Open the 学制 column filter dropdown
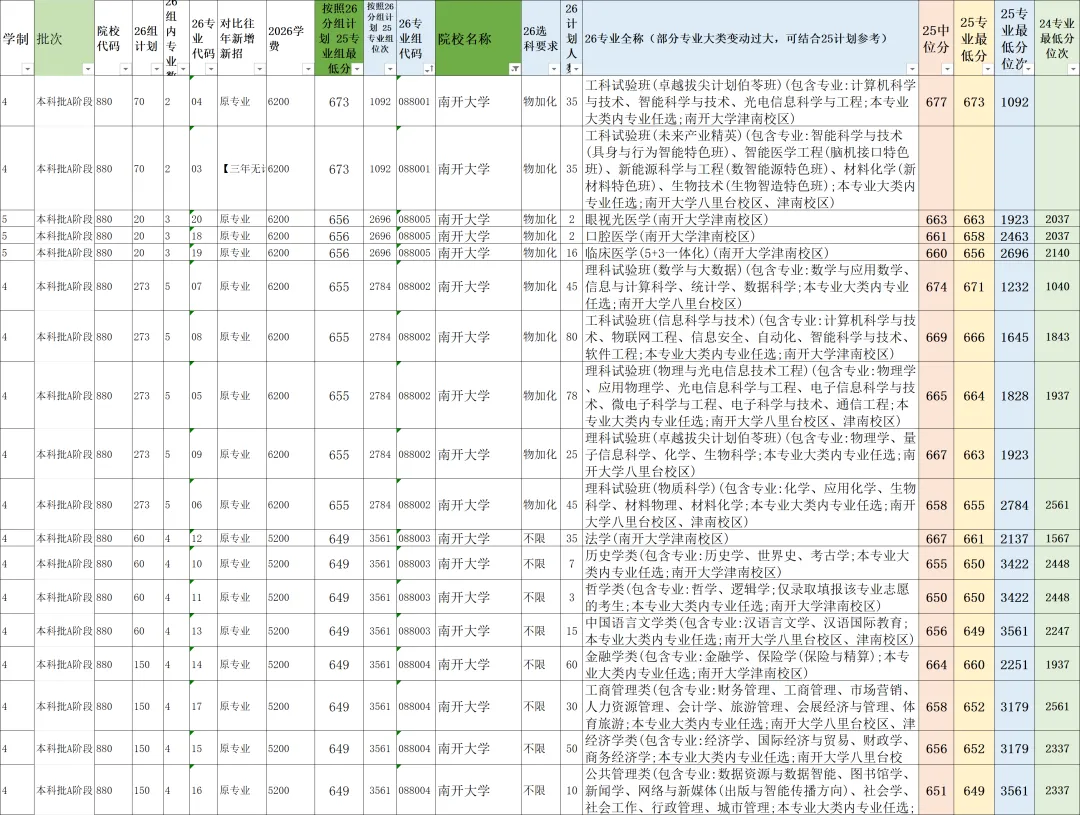This screenshot has width=1080, height=815. (x=27, y=69)
